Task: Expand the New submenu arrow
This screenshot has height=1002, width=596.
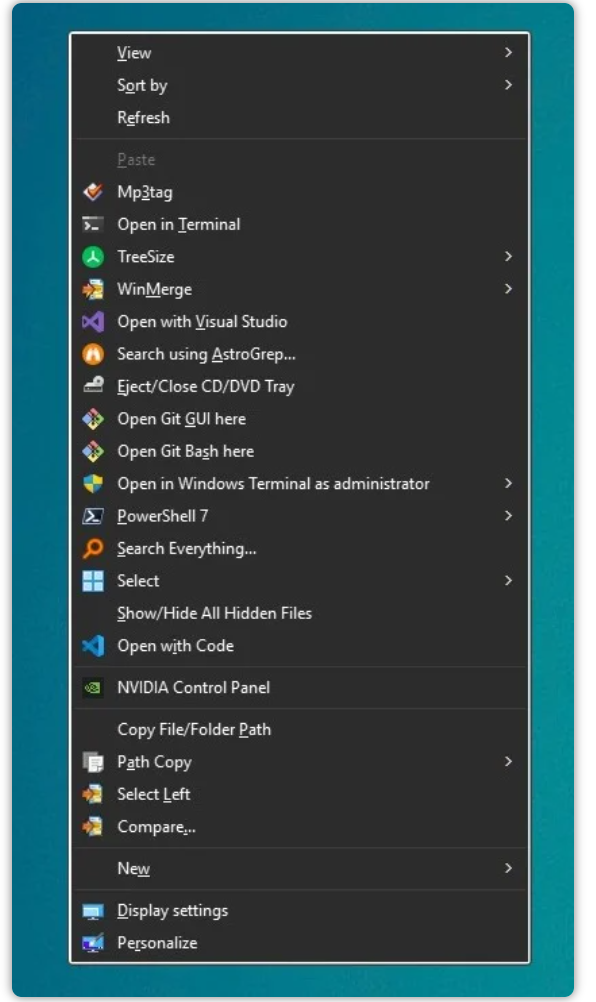Action: point(508,868)
